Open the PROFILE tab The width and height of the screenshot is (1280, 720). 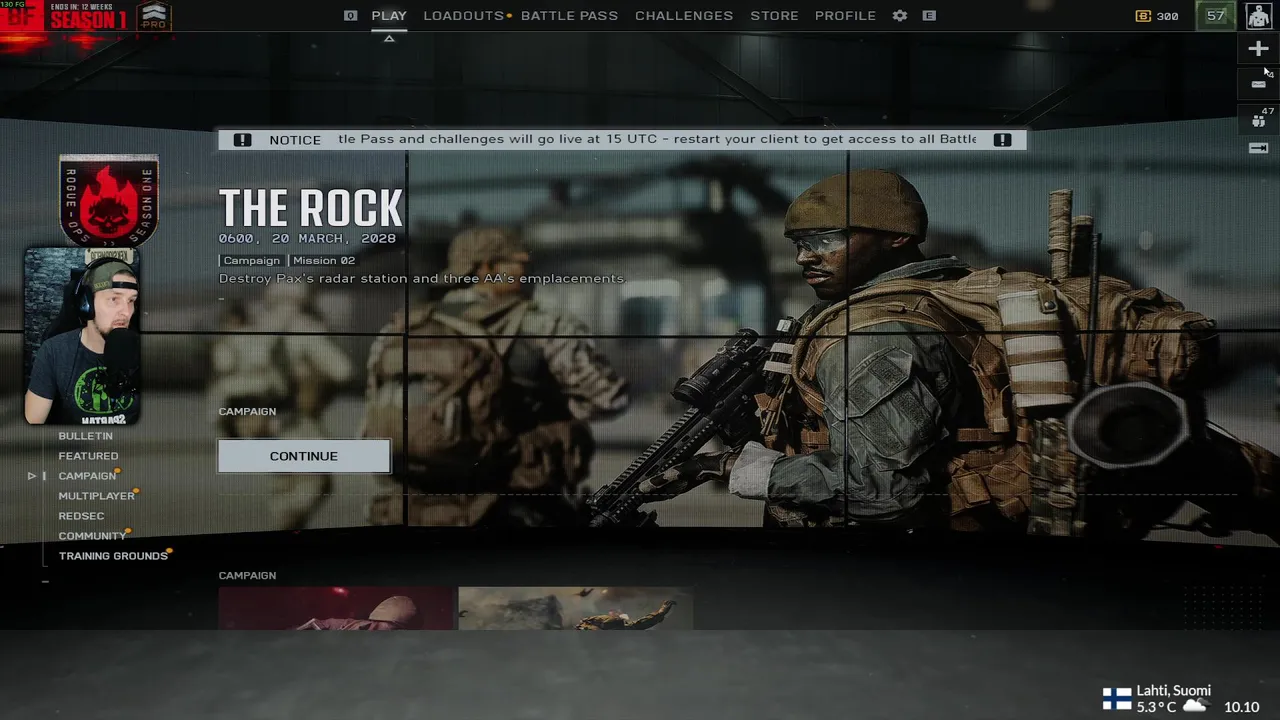[x=845, y=16]
